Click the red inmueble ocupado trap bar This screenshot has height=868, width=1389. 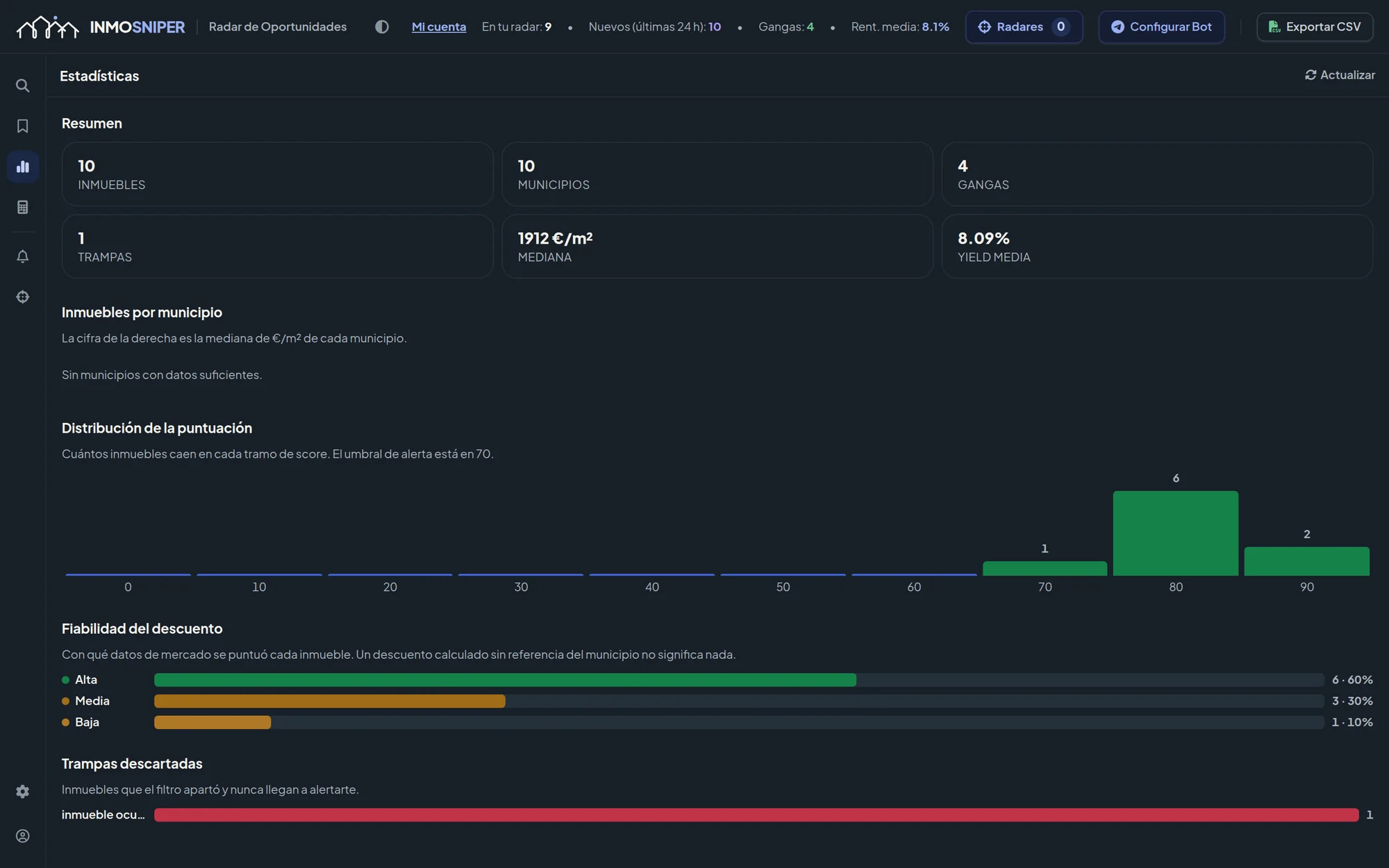coord(756,815)
